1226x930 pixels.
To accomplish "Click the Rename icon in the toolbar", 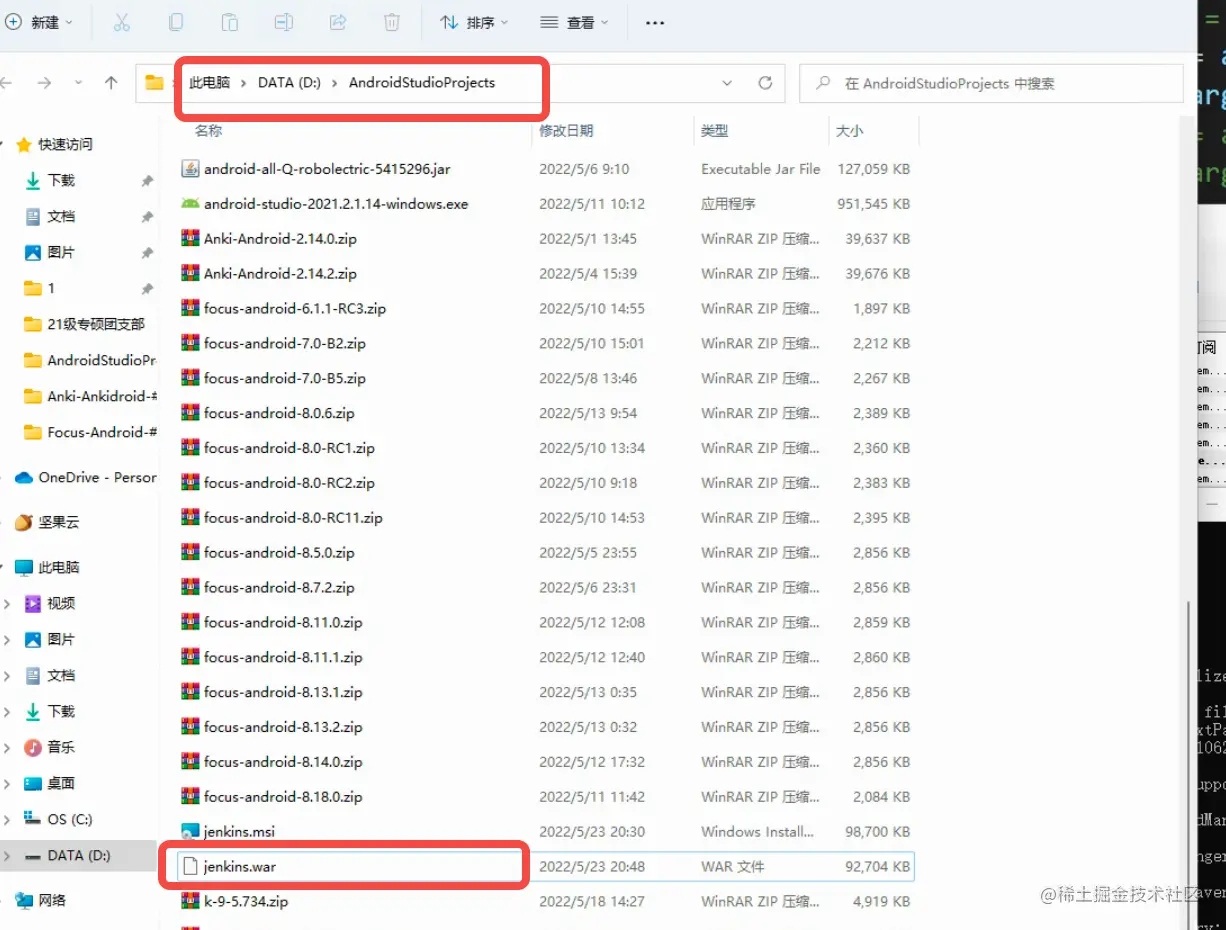I will [284, 22].
